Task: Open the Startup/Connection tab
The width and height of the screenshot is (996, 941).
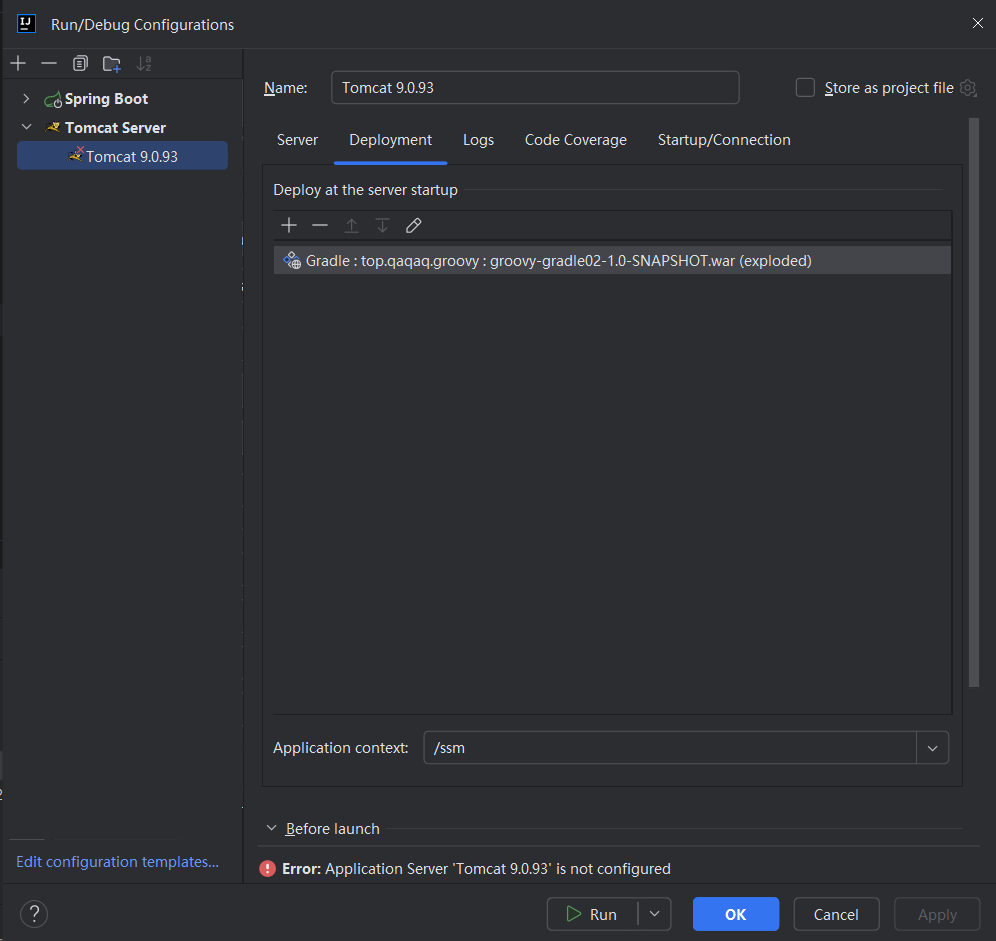Action: (x=724, y=140)
